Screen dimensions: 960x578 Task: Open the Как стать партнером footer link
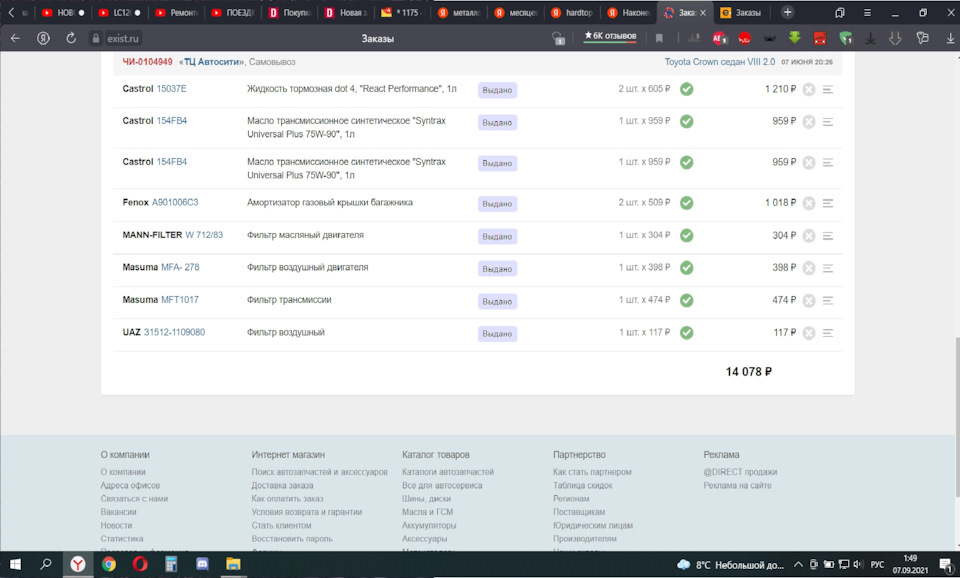point(592,471)
